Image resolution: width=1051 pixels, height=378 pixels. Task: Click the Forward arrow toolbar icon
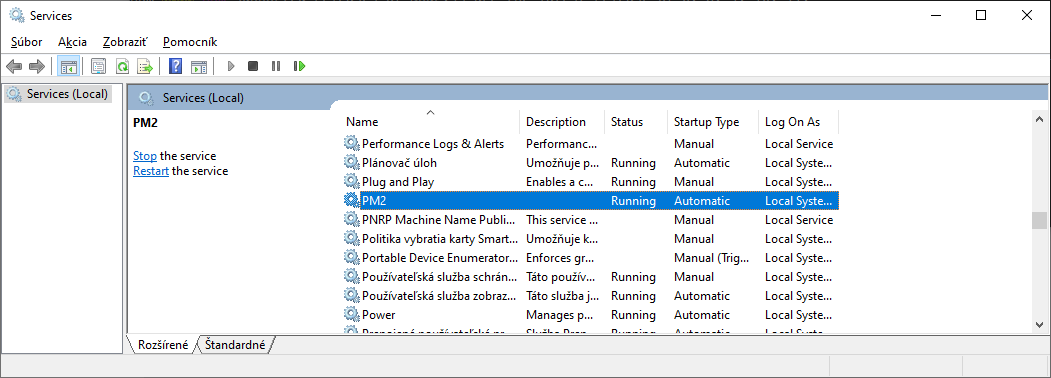37,66
